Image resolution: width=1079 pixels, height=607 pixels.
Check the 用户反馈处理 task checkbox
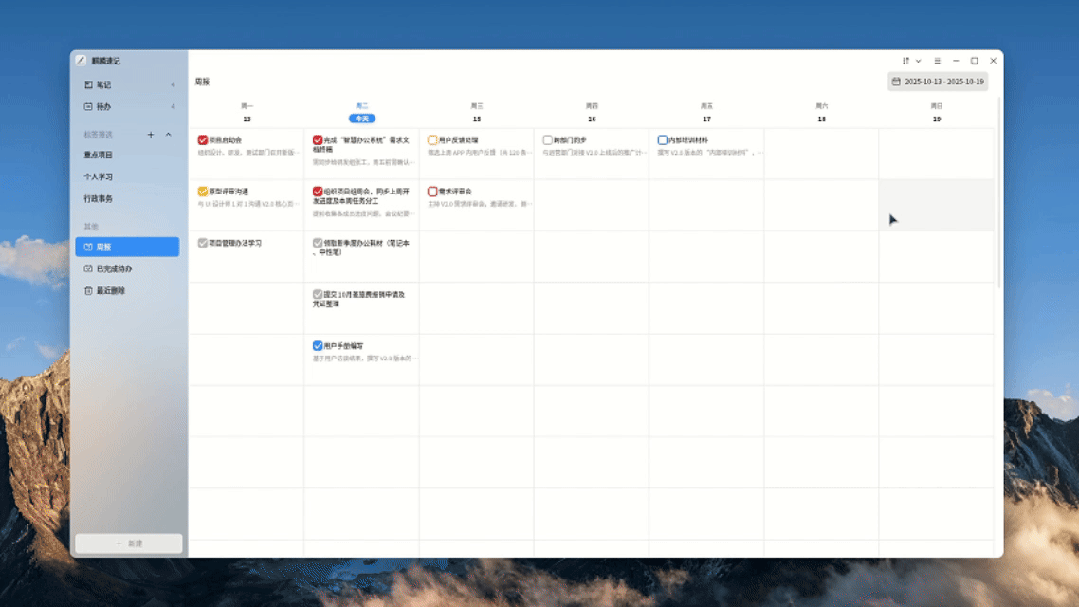(x=432, y=141)
